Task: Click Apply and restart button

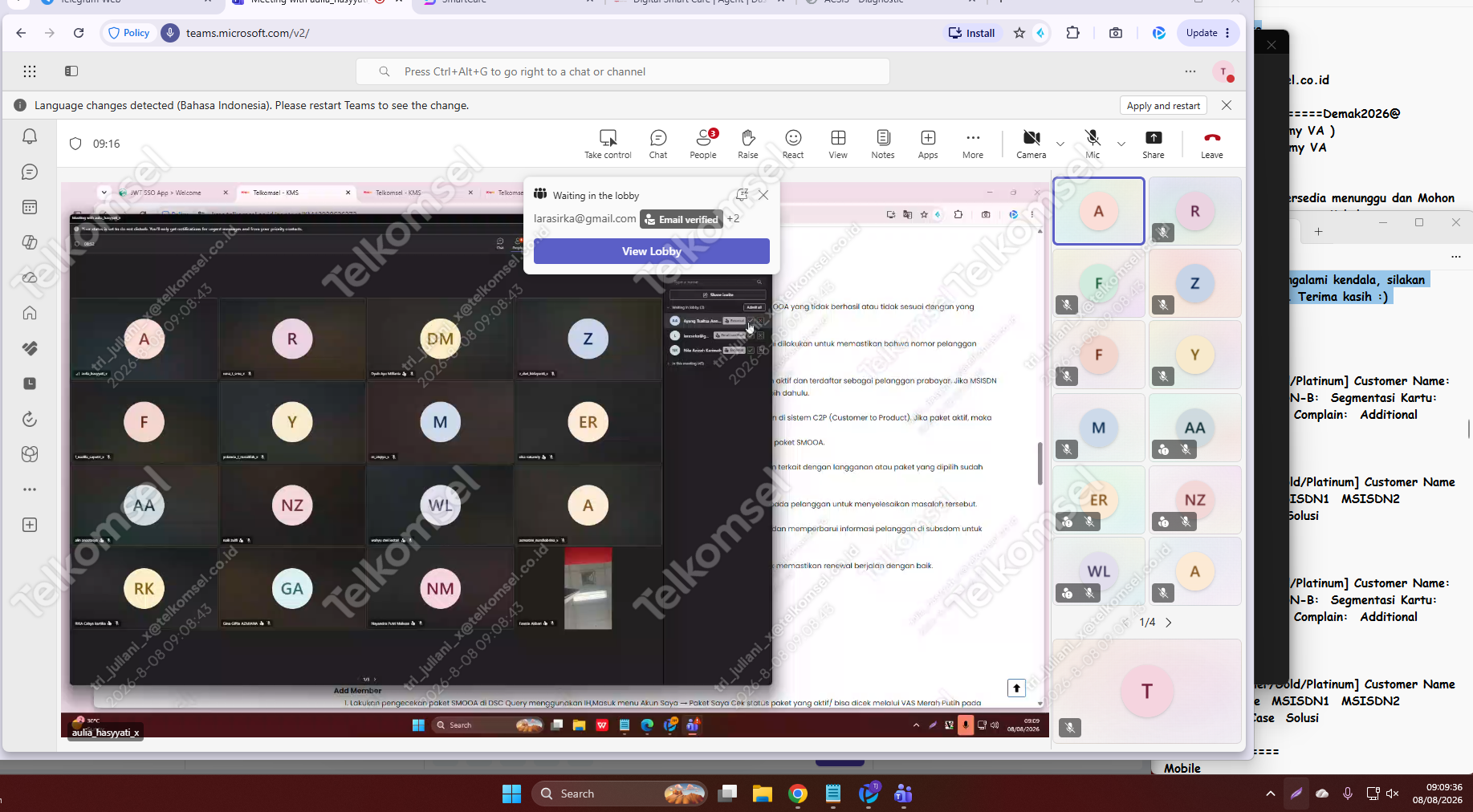Action: tap(1163, 105)
